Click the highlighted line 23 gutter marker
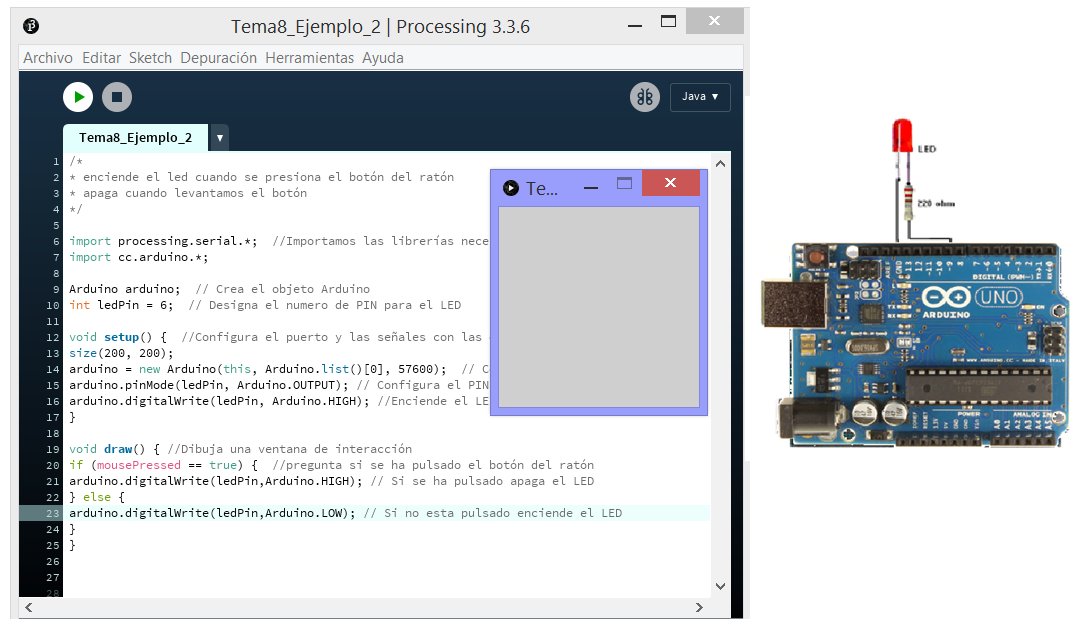The width and height of the screenshot is (1080, 625). pyautogui.click(x=51, y=512)
